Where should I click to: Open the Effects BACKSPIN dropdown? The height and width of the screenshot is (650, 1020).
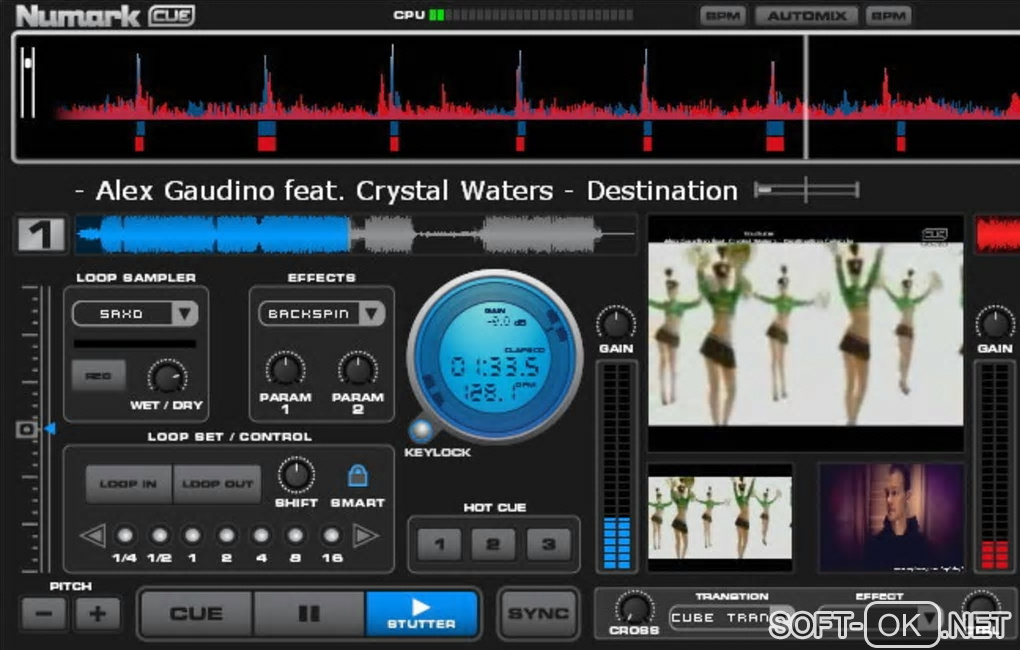(x=321, y=314)
